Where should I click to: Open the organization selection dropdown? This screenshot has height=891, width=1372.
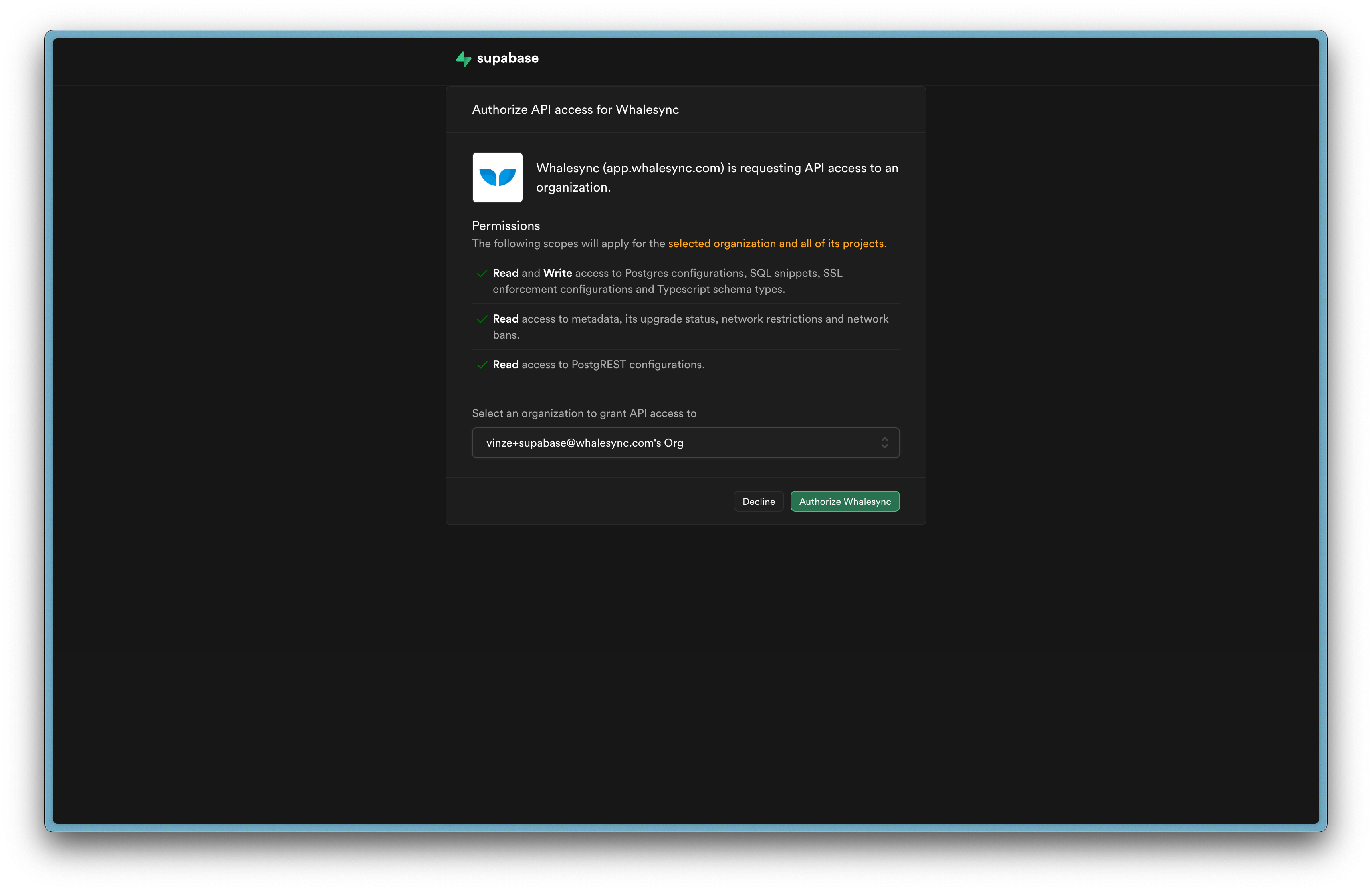click(686, 443)
